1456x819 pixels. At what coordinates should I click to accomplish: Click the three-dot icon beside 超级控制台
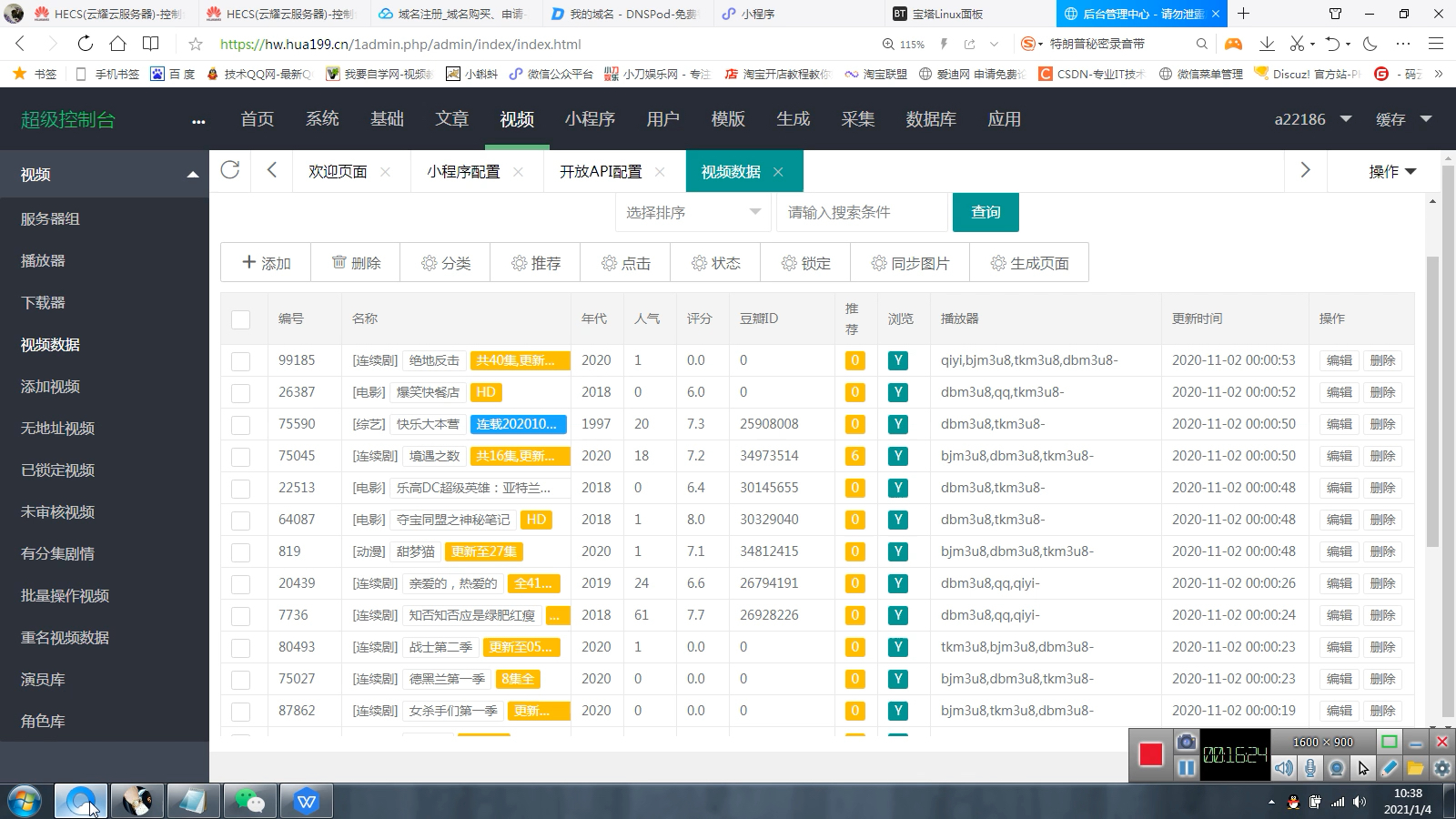click(198, 121)
